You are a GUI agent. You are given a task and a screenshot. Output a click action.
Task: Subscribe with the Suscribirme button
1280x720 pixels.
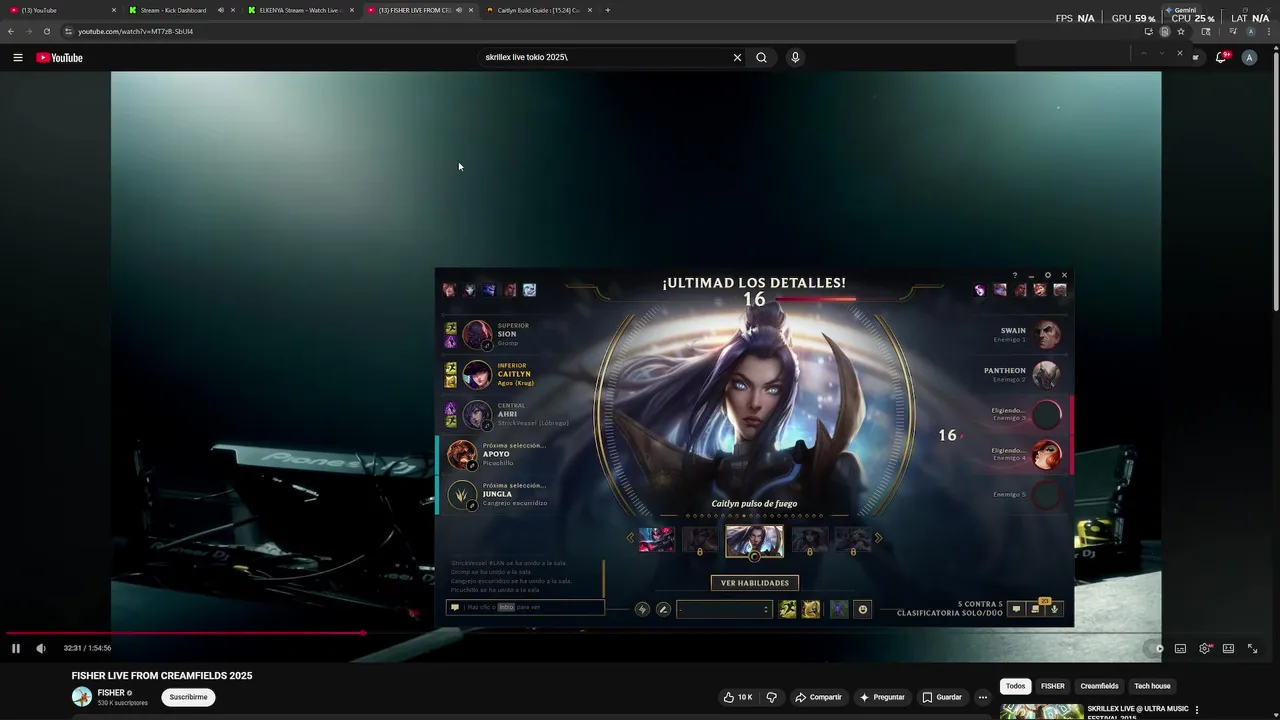(x=188, y=697)
